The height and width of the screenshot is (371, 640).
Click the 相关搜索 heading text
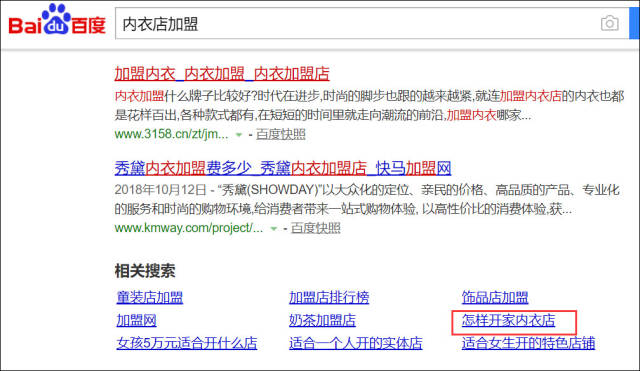coord(145,271)
